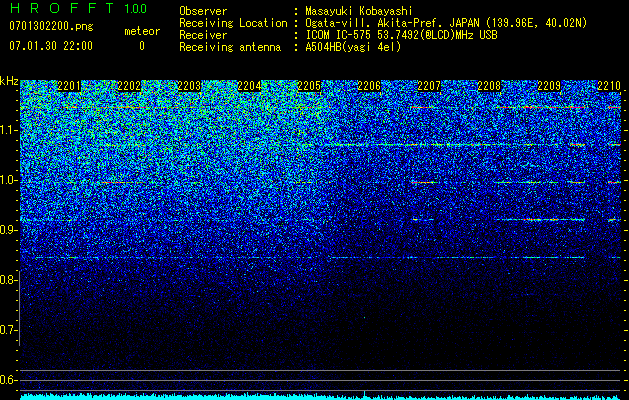Click time marker 2207
The image size is (629, 400).
pyautogui.click(x=429, y=86)
